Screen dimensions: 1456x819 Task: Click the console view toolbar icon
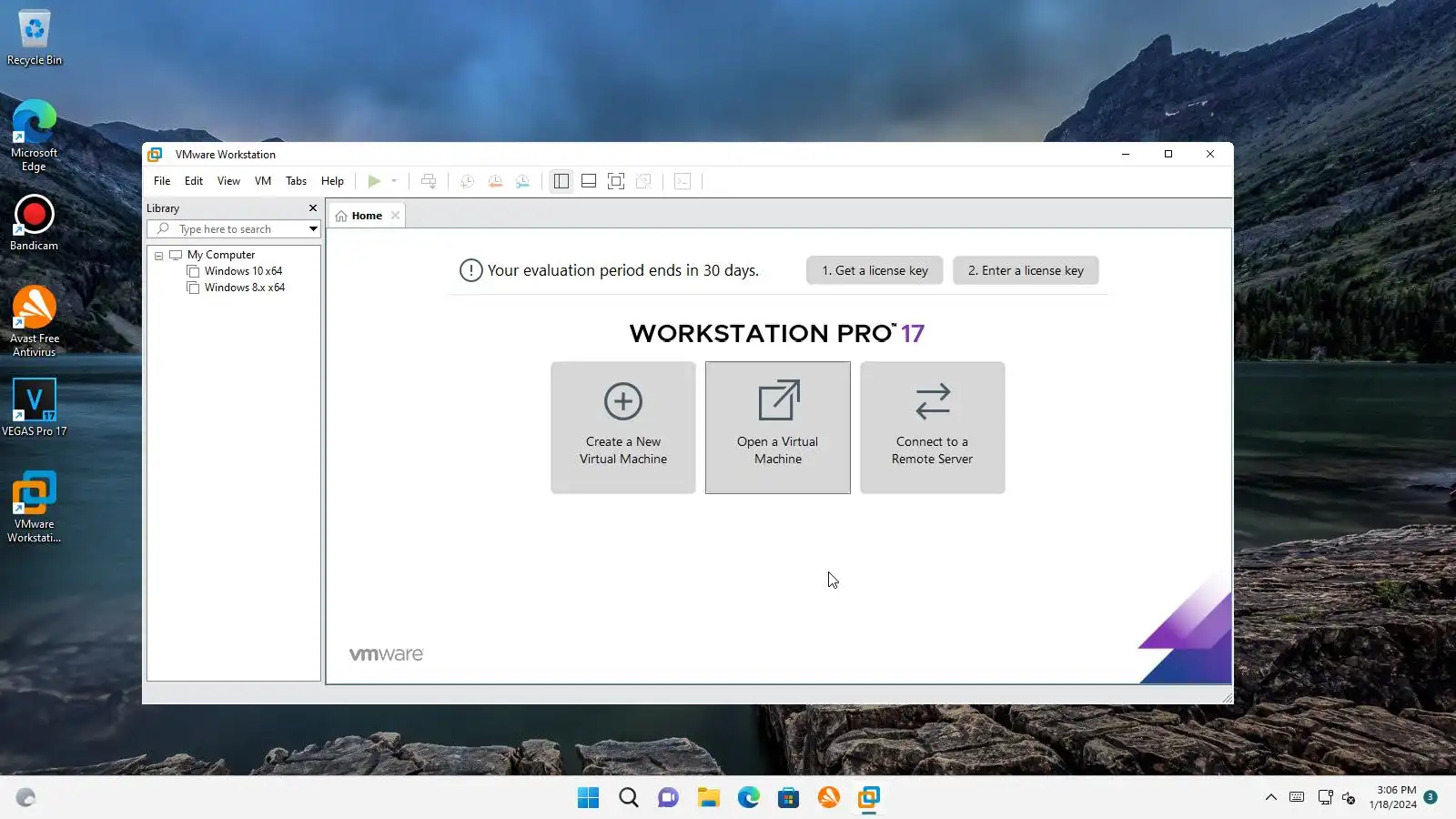coord(682,181)
